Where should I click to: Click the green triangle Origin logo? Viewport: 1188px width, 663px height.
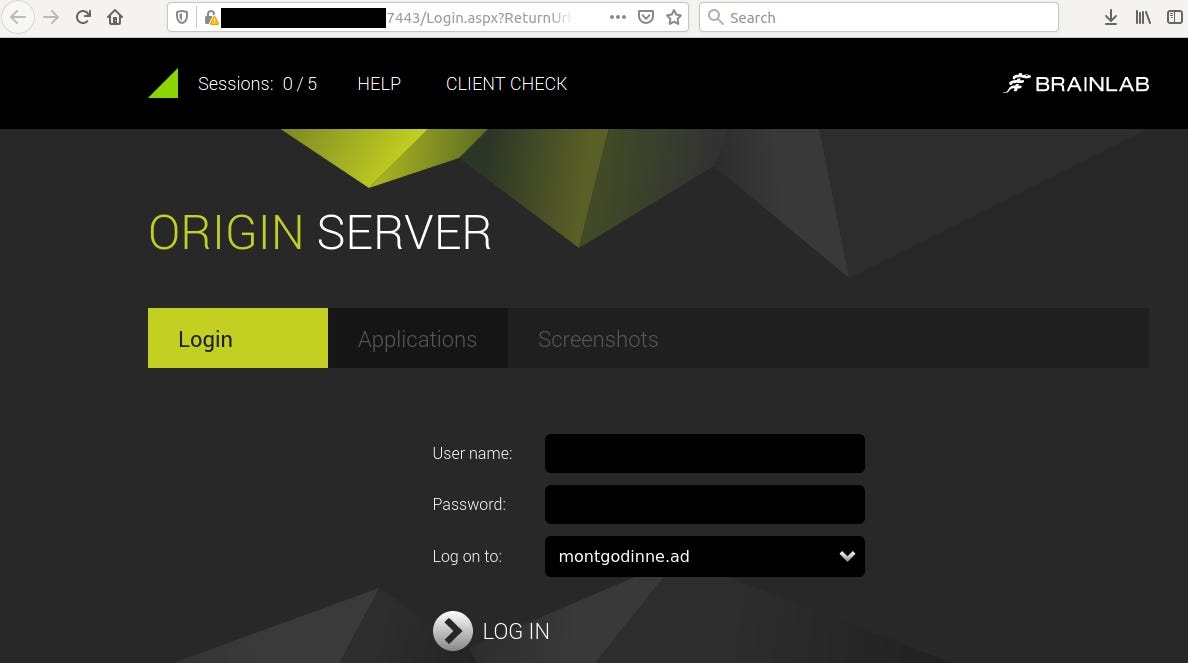point(164,83)
